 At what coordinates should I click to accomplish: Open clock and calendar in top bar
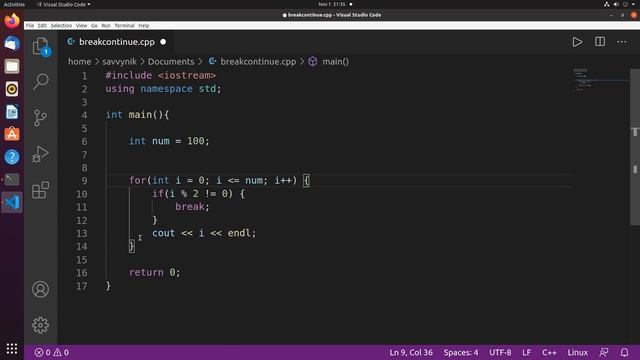pos(332,4)
